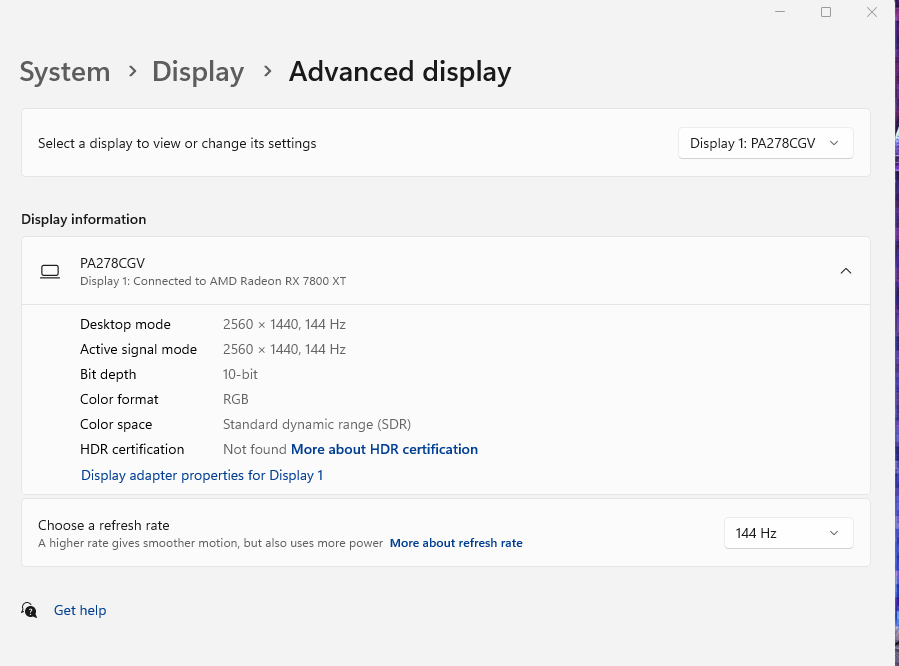Open More about HDR certification link
Screen dimensions: 899x666
(x=384, y=450)
